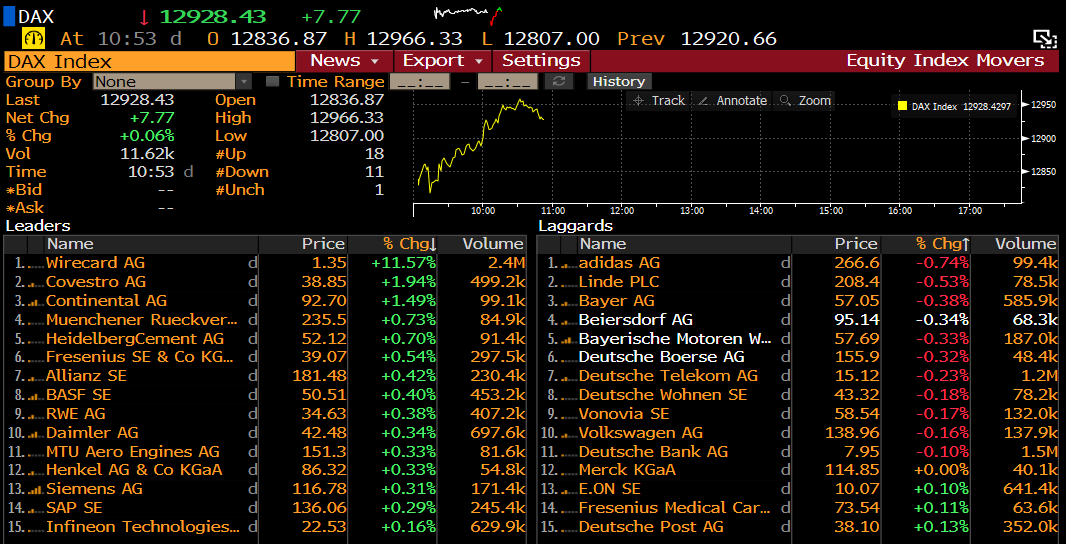Select the #Up value 18

pyautogui.click(x=374, y=154)
